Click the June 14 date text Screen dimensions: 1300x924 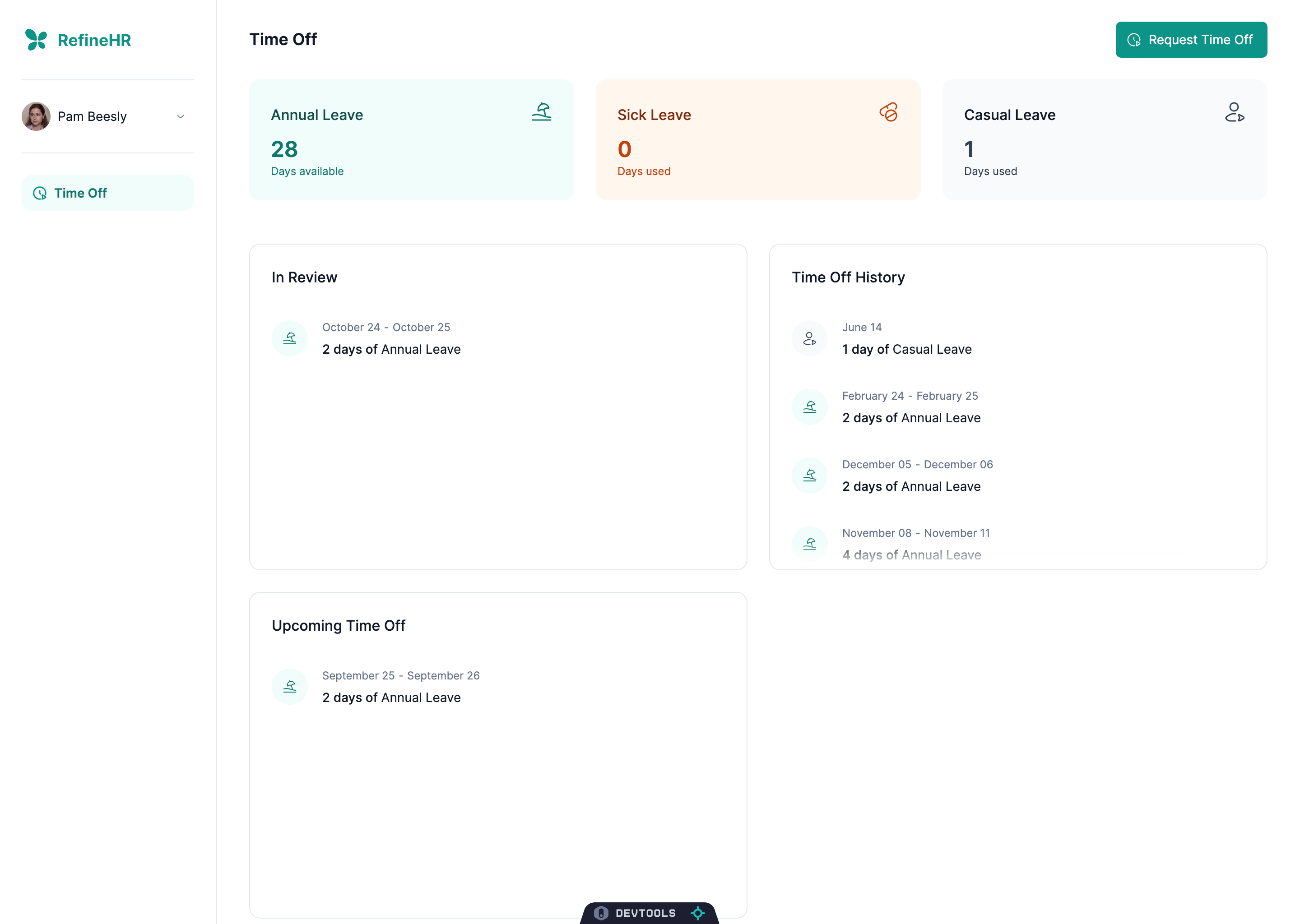(x=861, y=327)
